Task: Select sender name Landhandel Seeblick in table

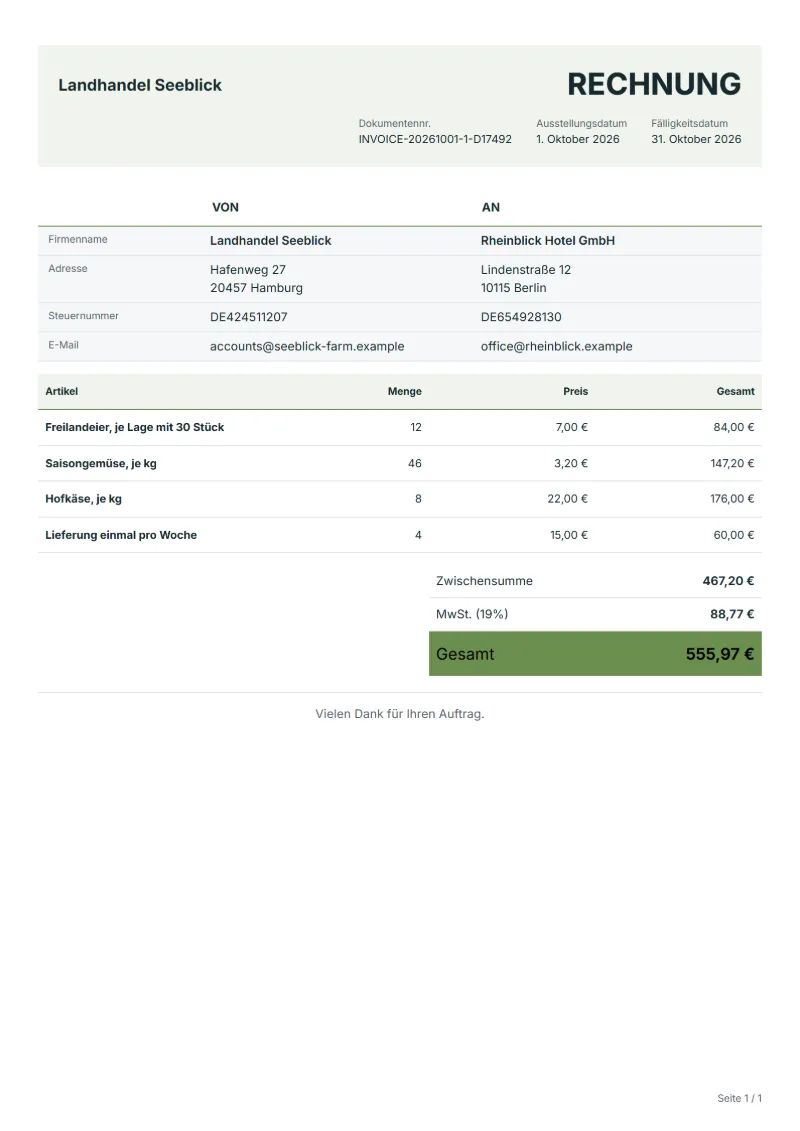Action: [271, 241]
